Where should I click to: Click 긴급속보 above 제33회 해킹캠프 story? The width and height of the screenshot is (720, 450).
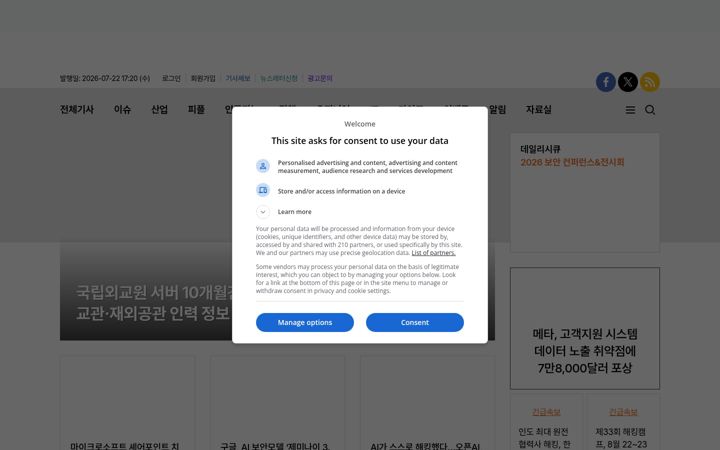pos(623,412)
